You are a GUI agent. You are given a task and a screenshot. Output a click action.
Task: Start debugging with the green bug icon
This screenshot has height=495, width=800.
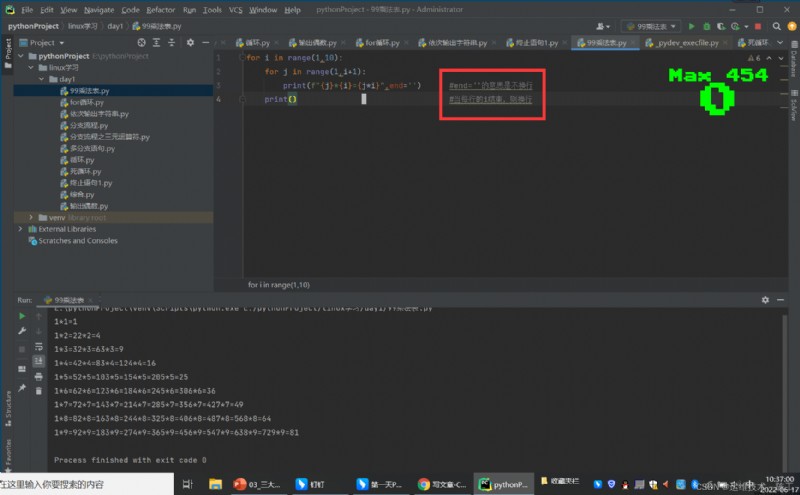[707, 26]
